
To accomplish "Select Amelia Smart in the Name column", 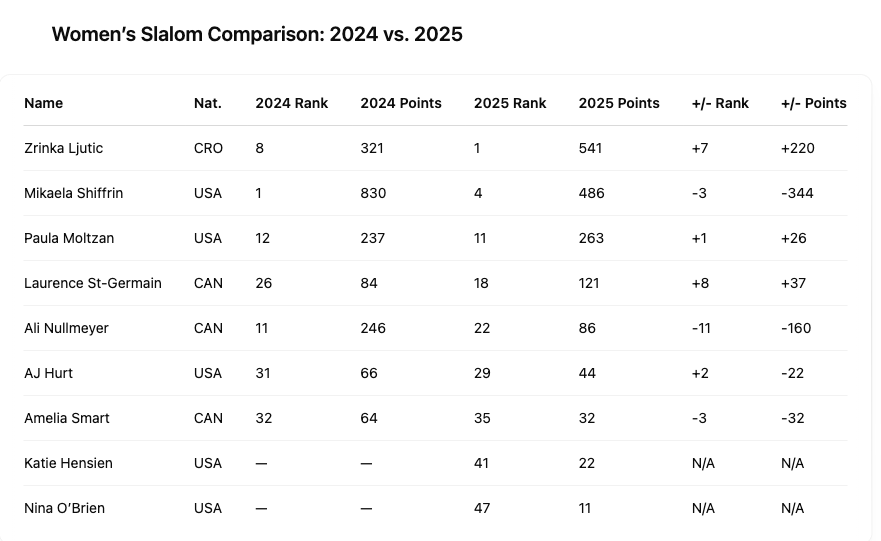I will 67,418.
